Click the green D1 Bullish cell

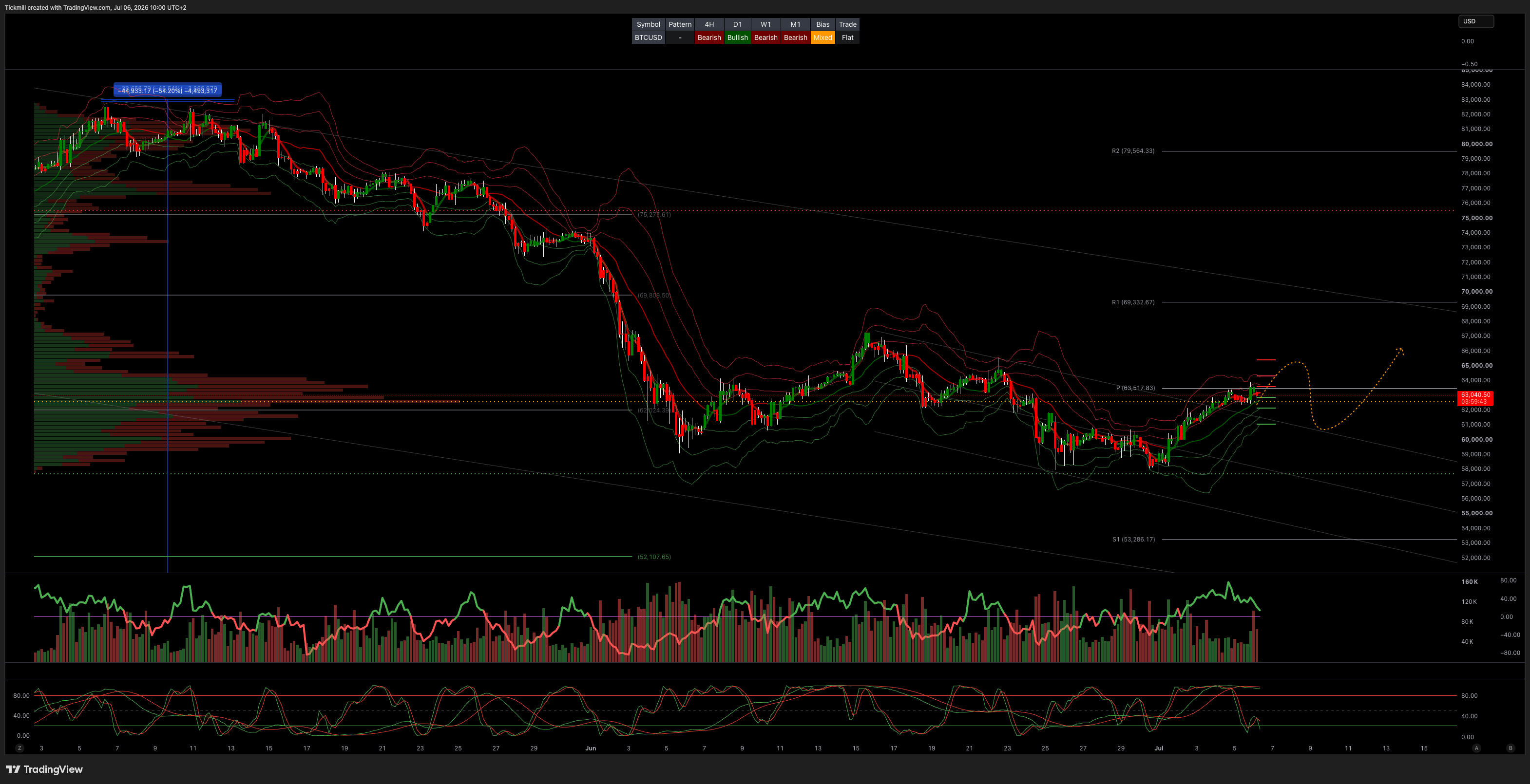pos(737,37)
